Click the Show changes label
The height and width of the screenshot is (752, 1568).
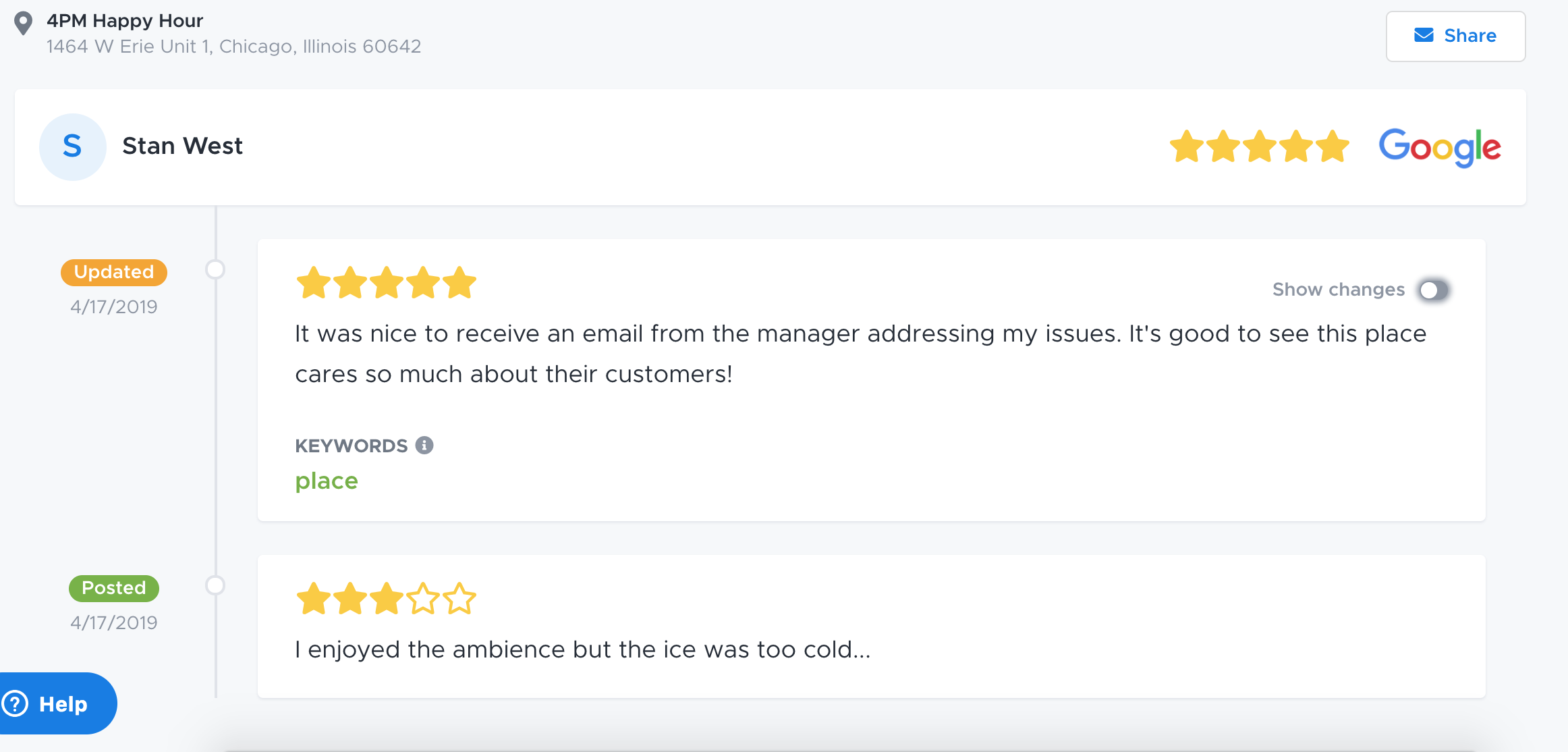(1338, 290)
